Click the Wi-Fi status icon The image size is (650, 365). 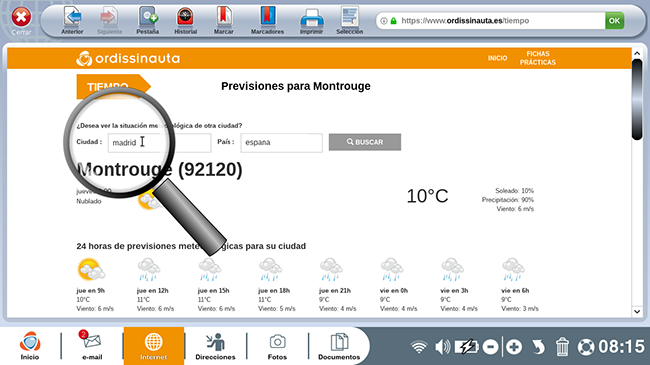pos(419,347)
